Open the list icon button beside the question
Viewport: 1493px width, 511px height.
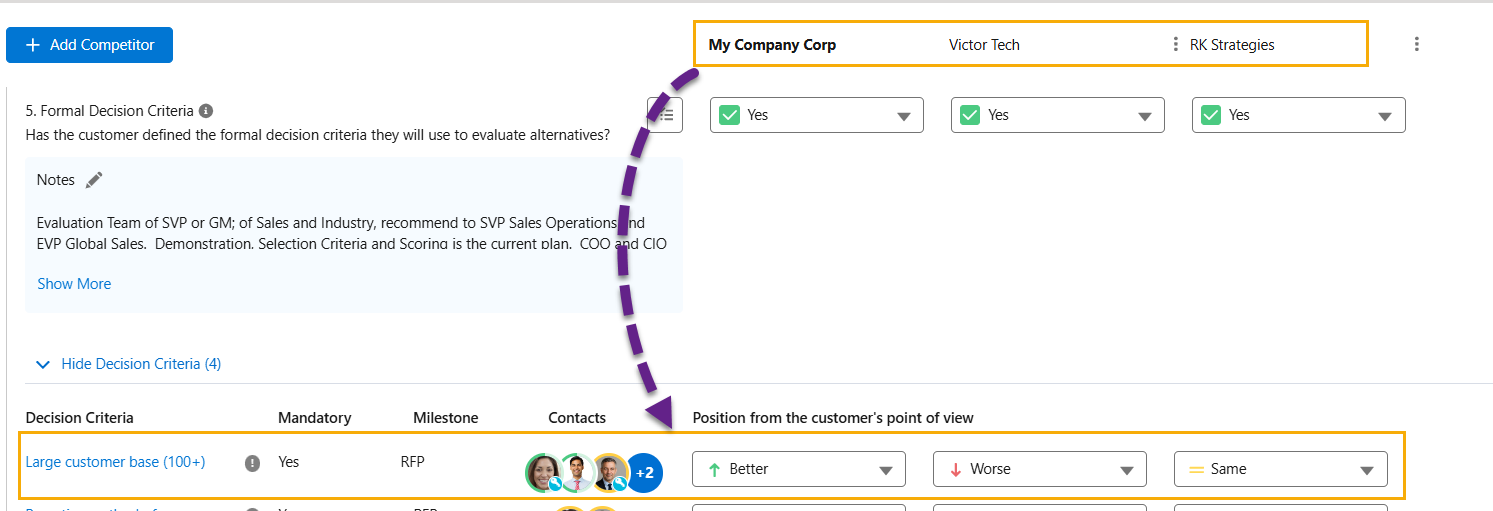(x=665, y=115)
